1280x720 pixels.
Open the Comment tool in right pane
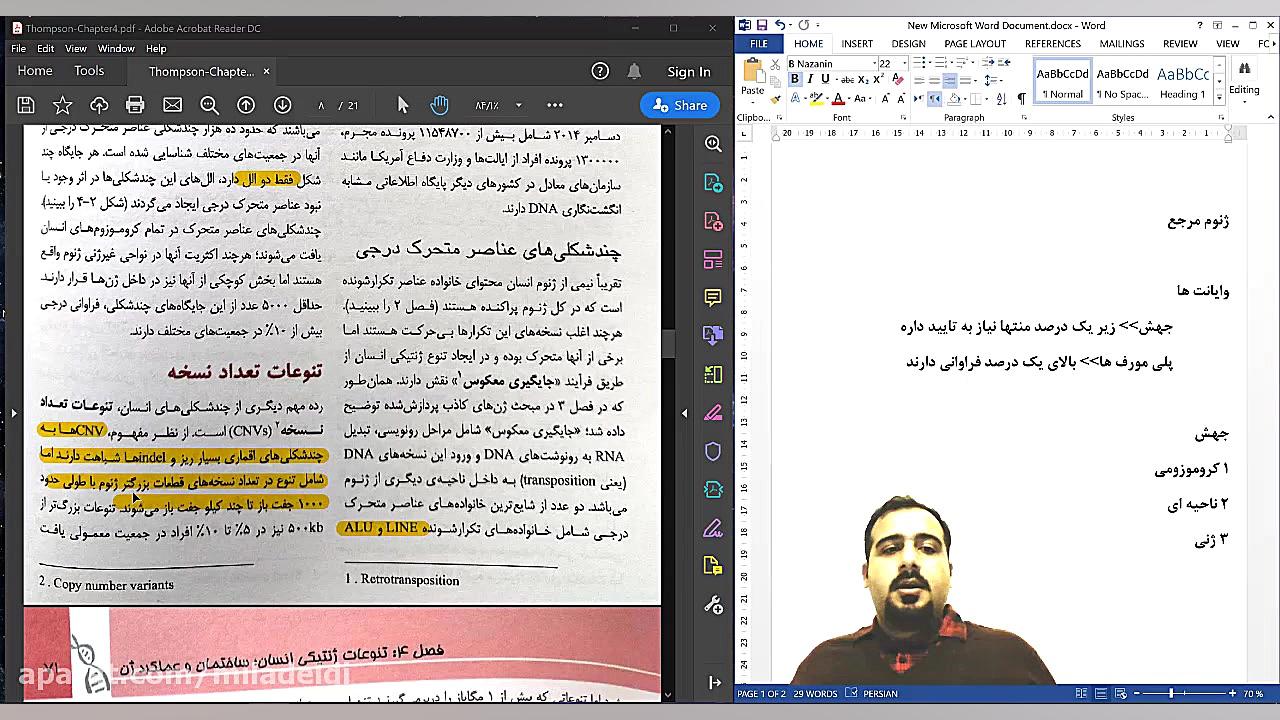click(713, 298)
